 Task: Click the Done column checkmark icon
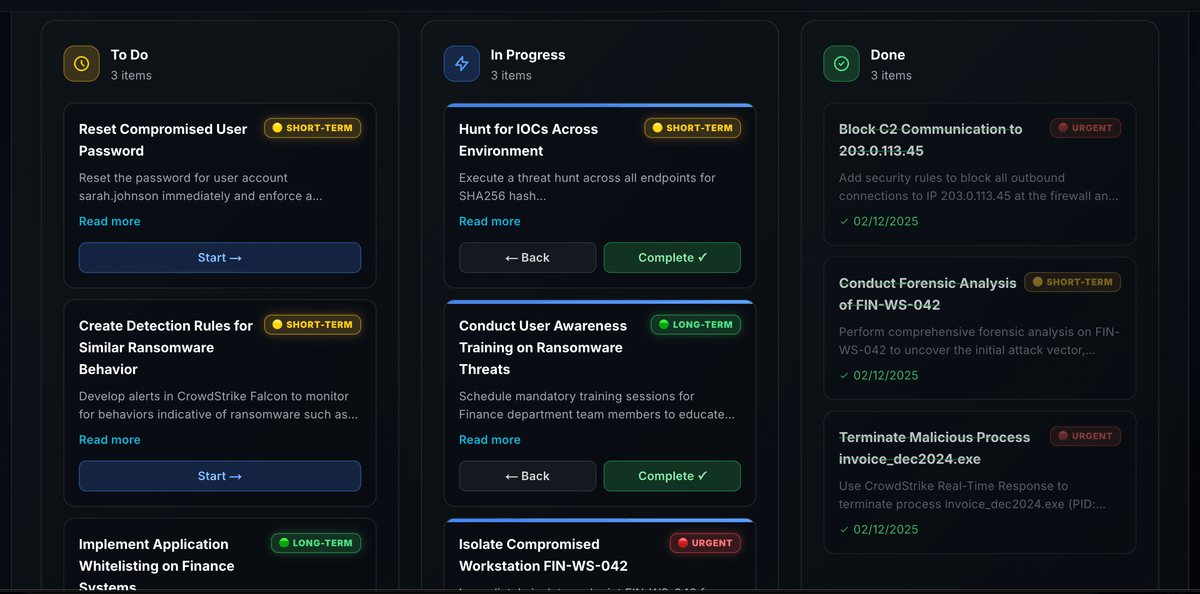[842, 64]
